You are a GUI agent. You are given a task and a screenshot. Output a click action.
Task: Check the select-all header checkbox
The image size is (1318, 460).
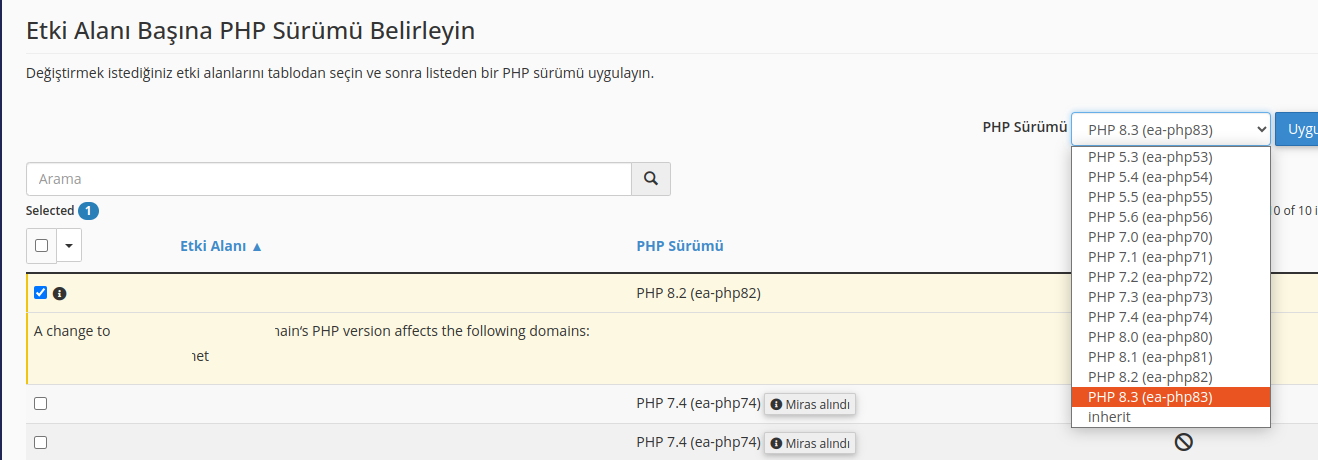(41, 246)
